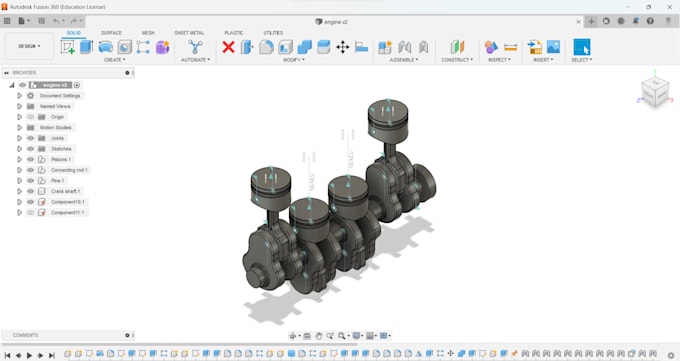Image resolution: width=680 pixels, height=361 pixels.
Task: Open the Automate tool icon
Action: coord(195,46)
